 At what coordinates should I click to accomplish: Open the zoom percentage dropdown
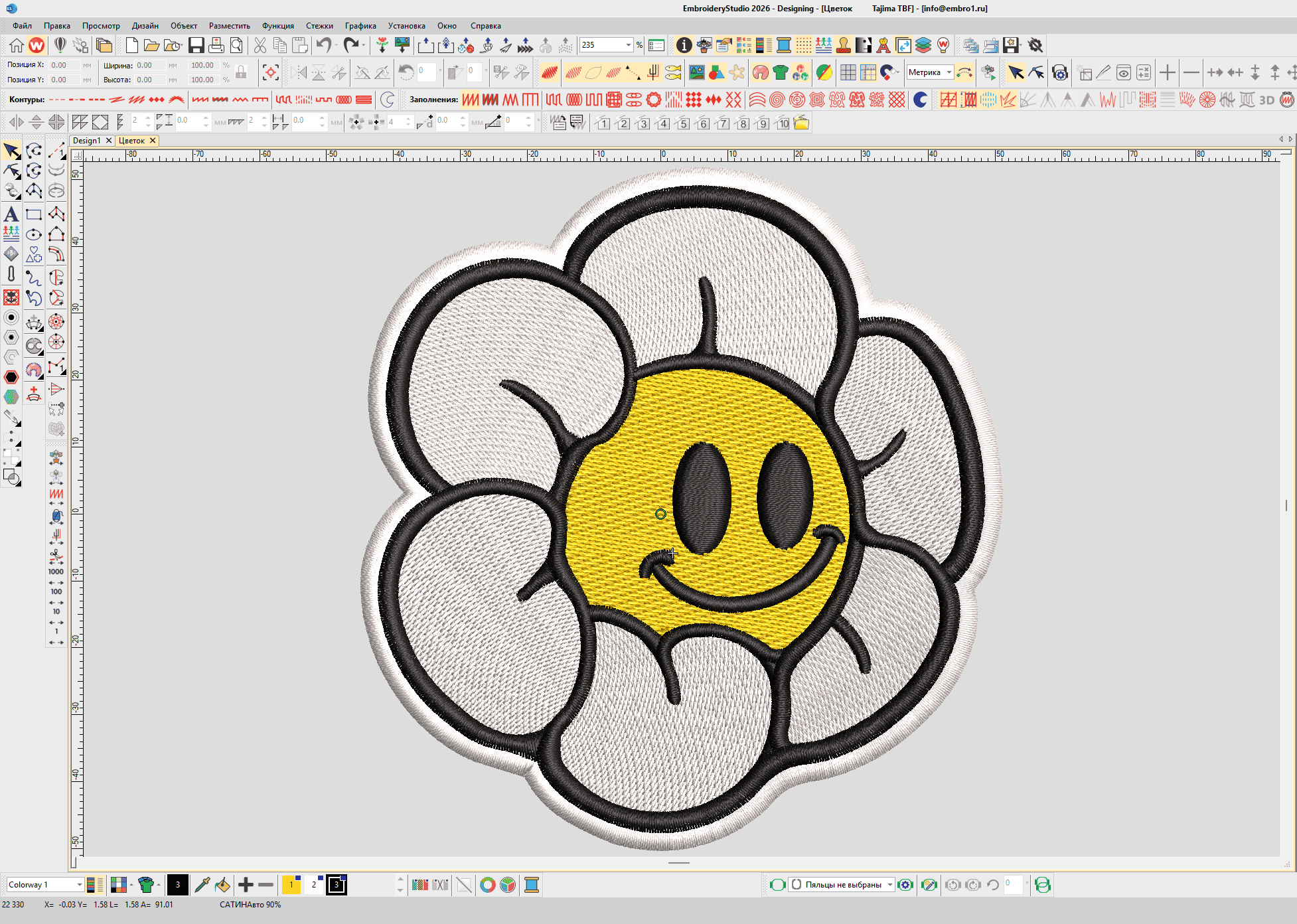tap(628, 45)
